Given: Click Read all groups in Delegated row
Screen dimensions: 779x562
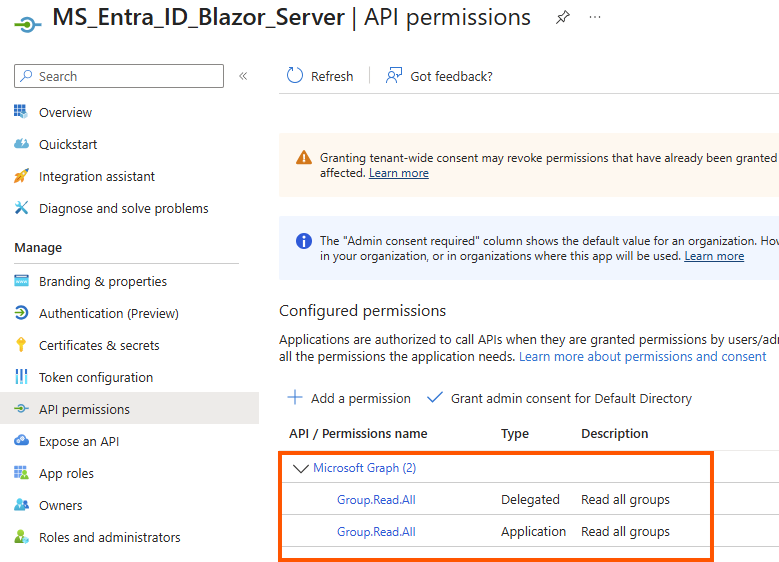Looking at the screenshot, I should (625, 500).
